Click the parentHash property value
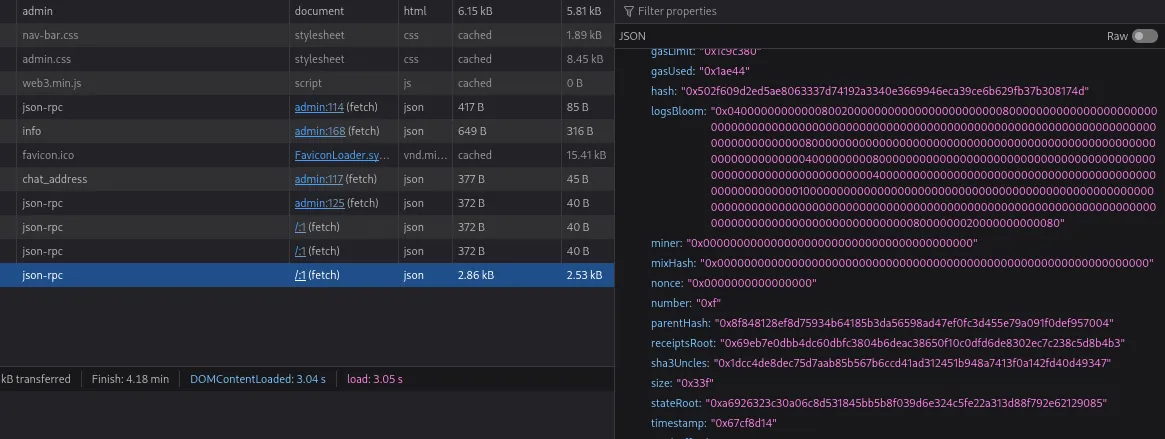1165x439 pixels. pyautogui.click(x=913, y=323)
